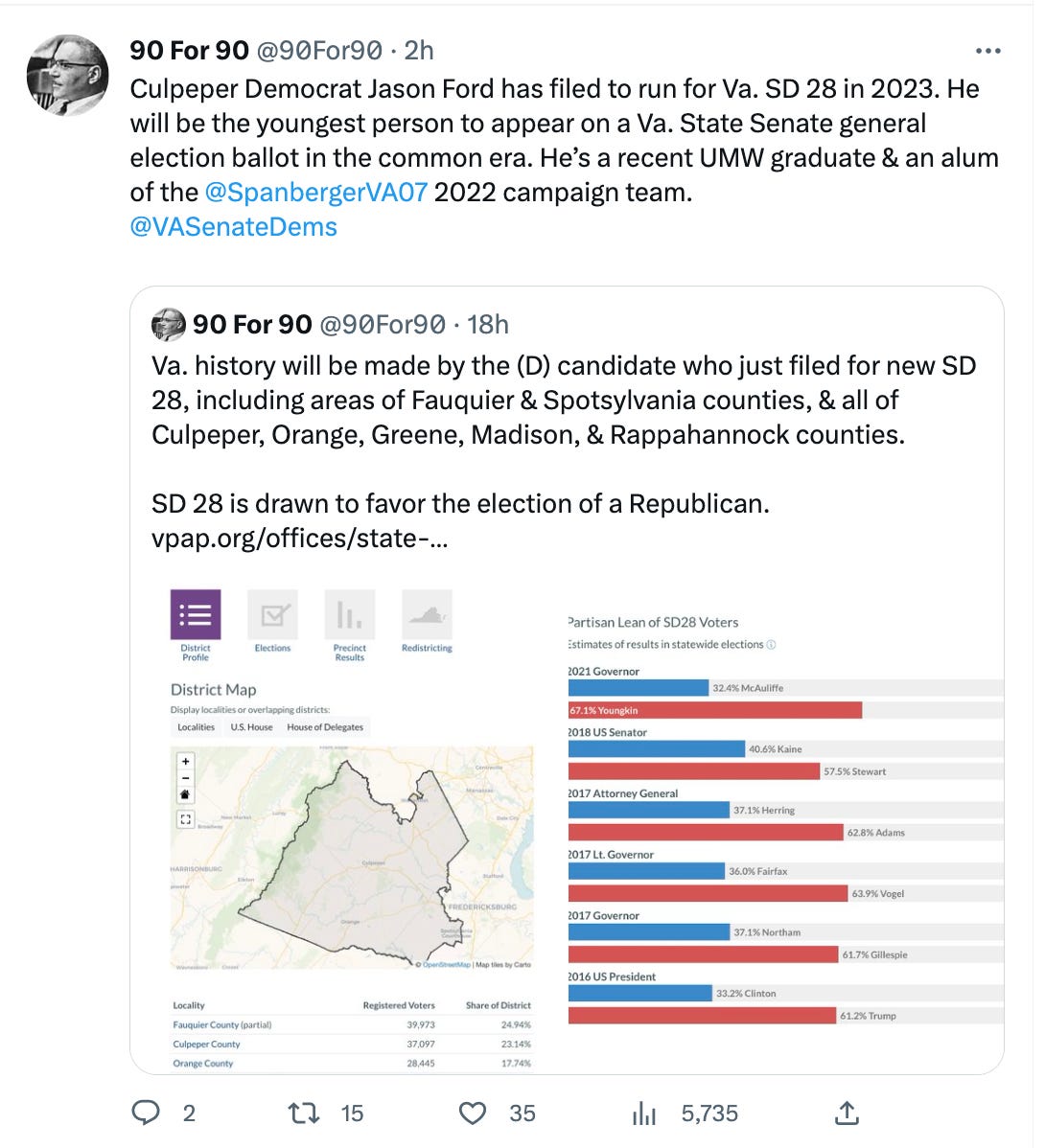Follow the @SpanbergerVA07 mention link

(x=315, y=193)
